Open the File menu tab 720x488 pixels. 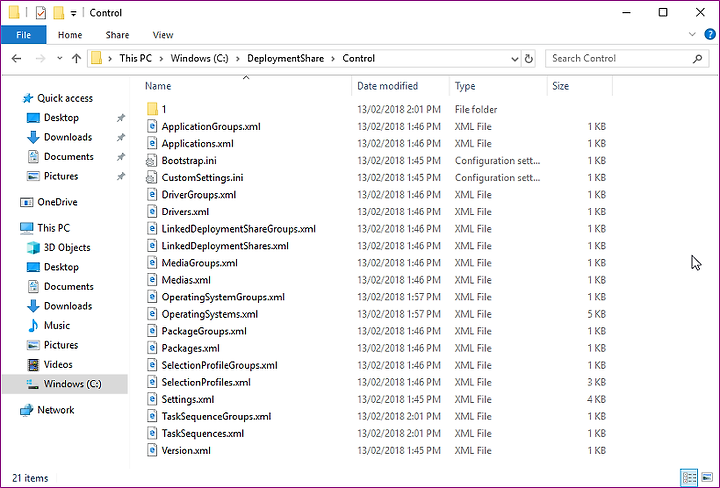point(23,35)
